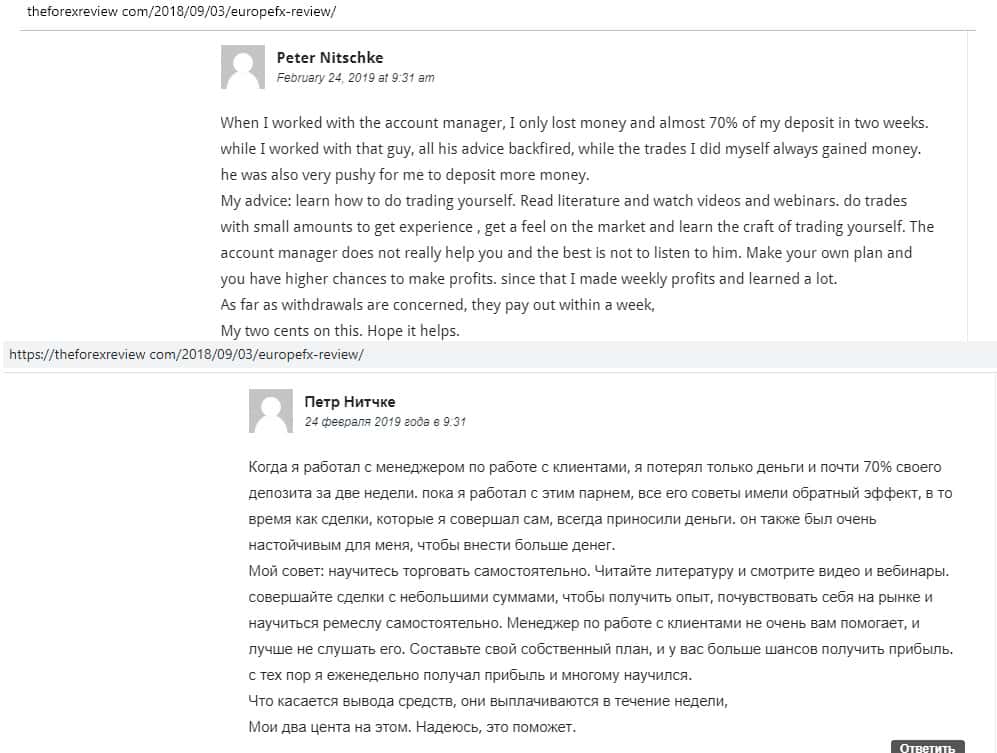Click the line starting "account manager does not really"
The width and height of the screenshot is (997, 753).
click(x=566, y=253)
